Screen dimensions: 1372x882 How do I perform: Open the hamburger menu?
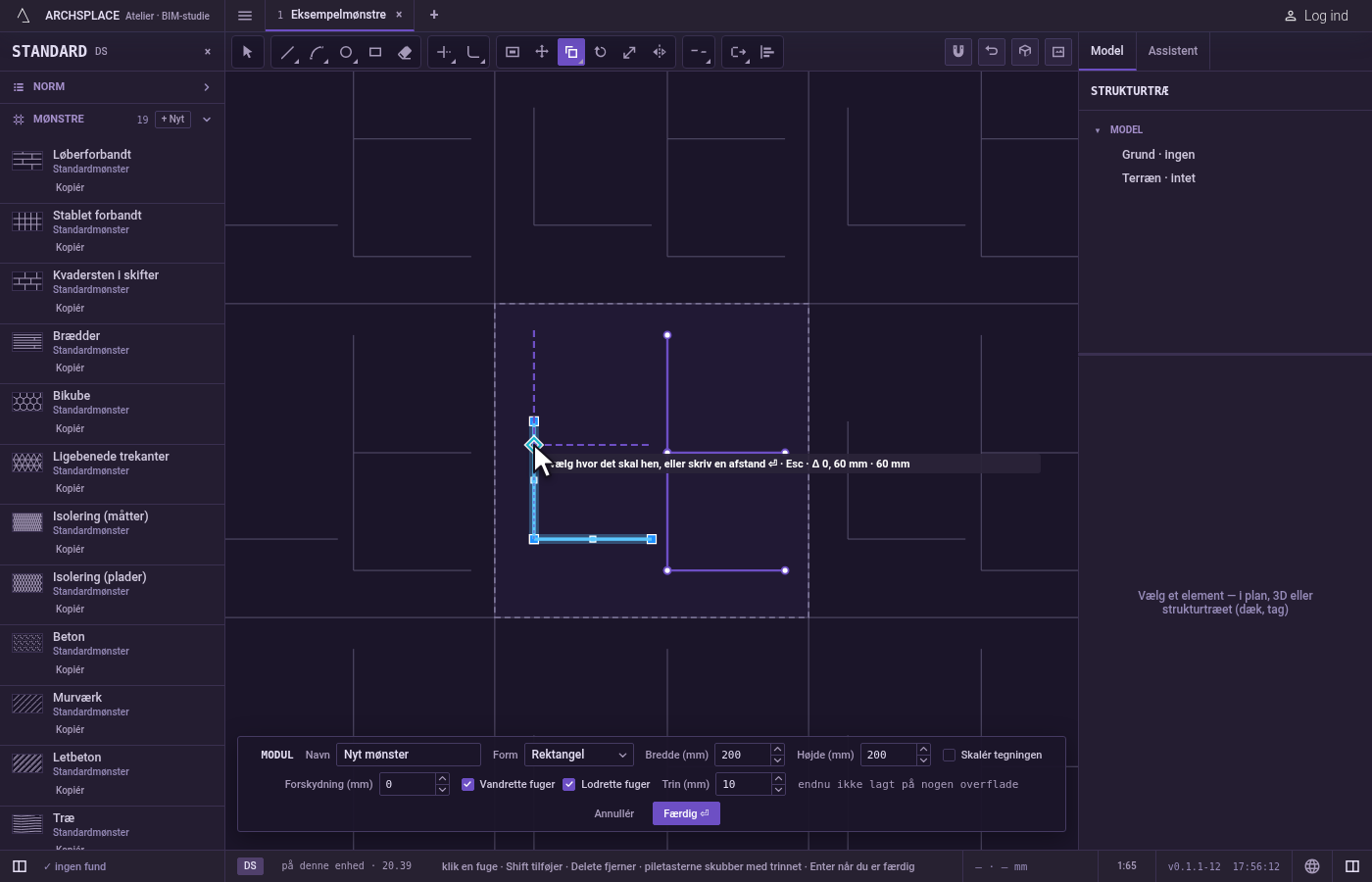click(x=245, y=15)
